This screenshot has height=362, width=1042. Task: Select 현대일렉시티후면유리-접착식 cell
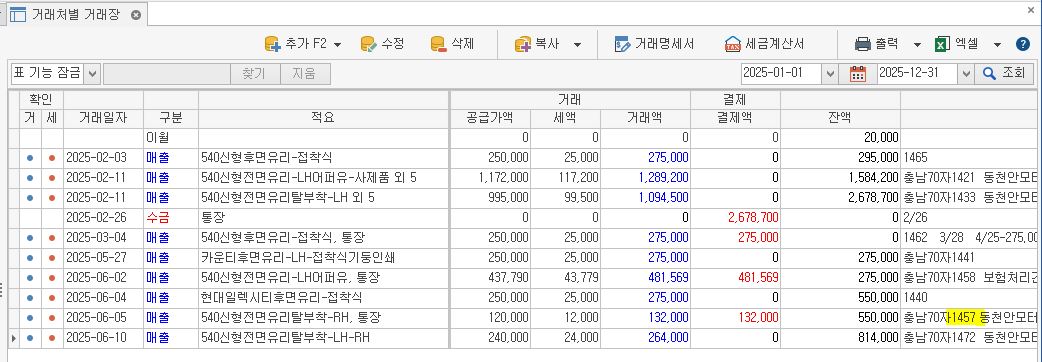pyautogui.click(x=324, y=298)
